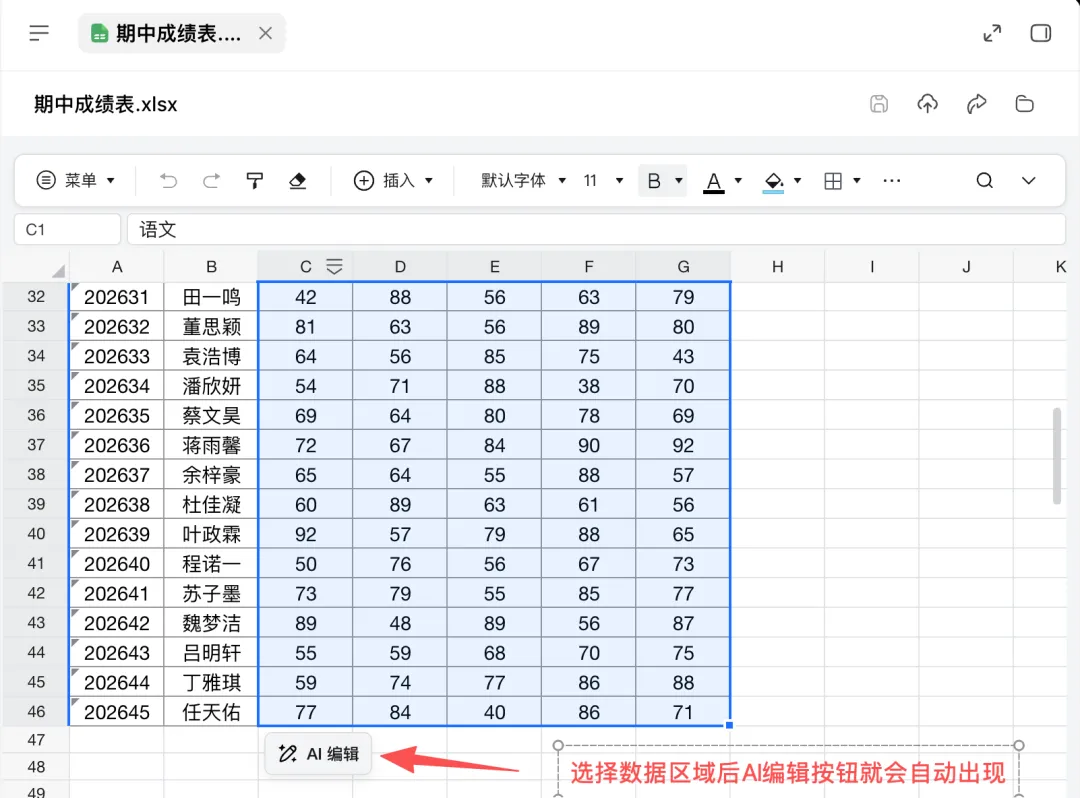Expand the bold style dropdown arrow
This screenshot has height=798, width=1080.
pos(678,180)
